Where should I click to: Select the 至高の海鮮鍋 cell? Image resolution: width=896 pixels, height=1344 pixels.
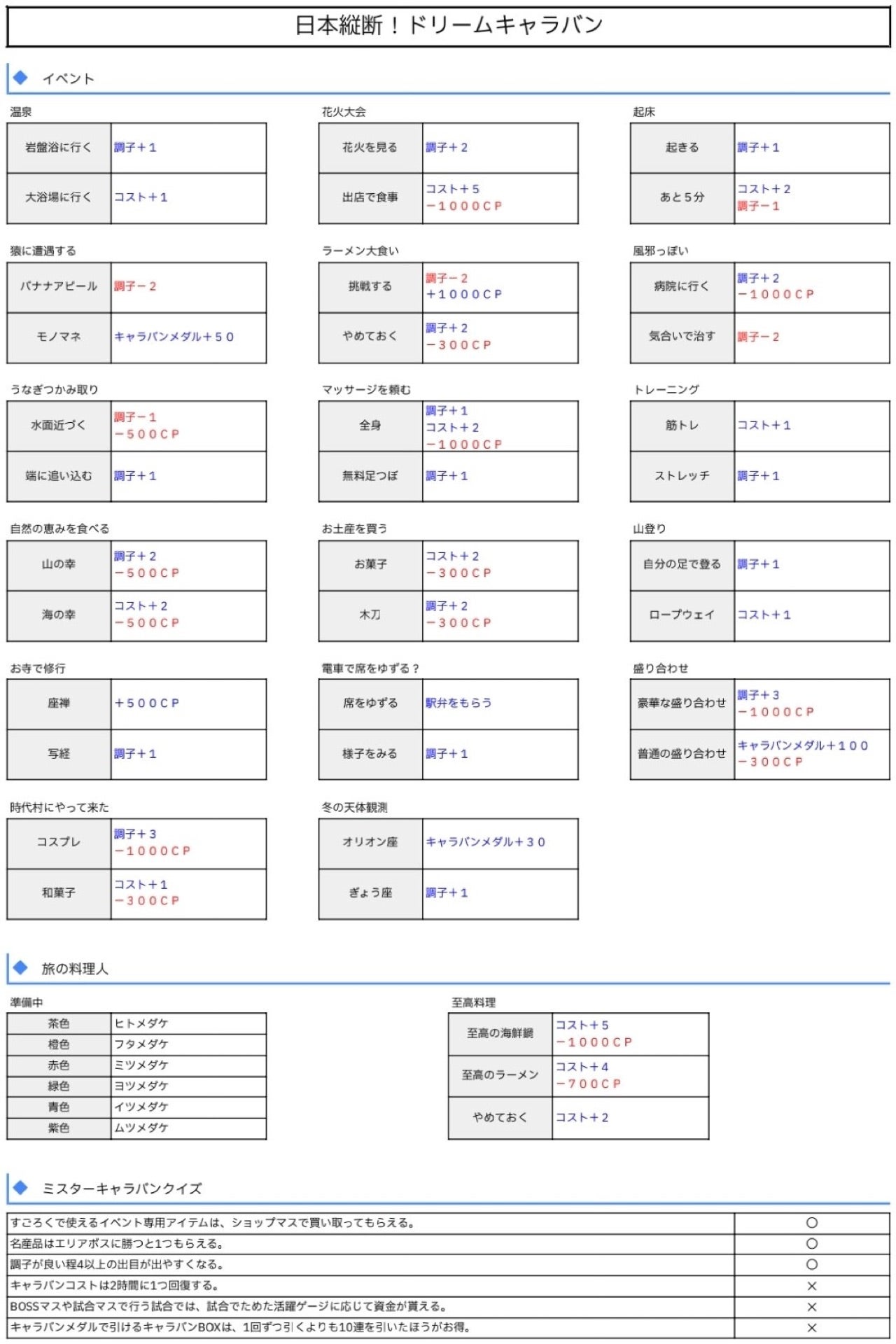click(500, 1034)
